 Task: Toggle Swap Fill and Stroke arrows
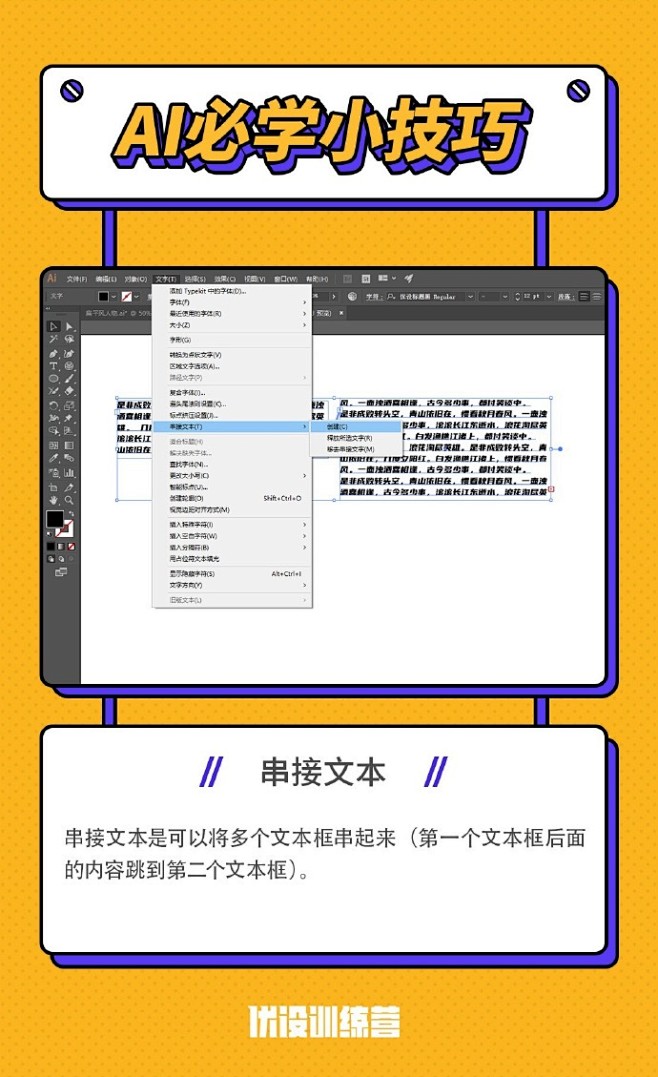pos(71,513)
